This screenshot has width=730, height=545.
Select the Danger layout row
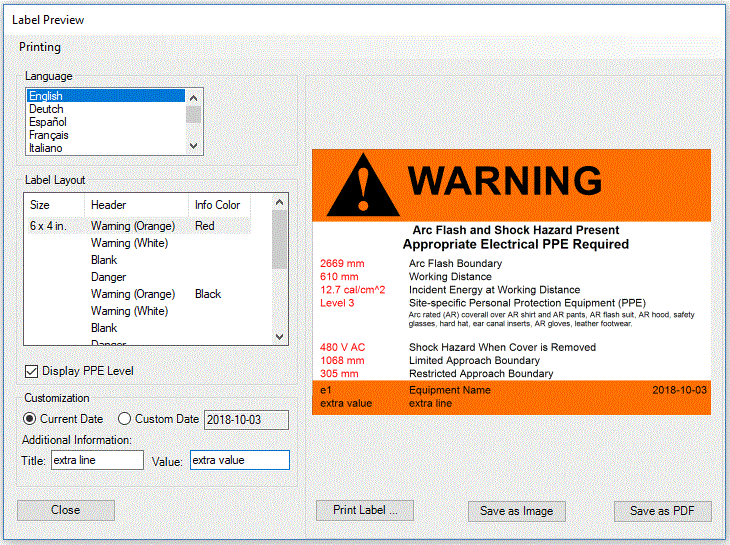point(108,277)
